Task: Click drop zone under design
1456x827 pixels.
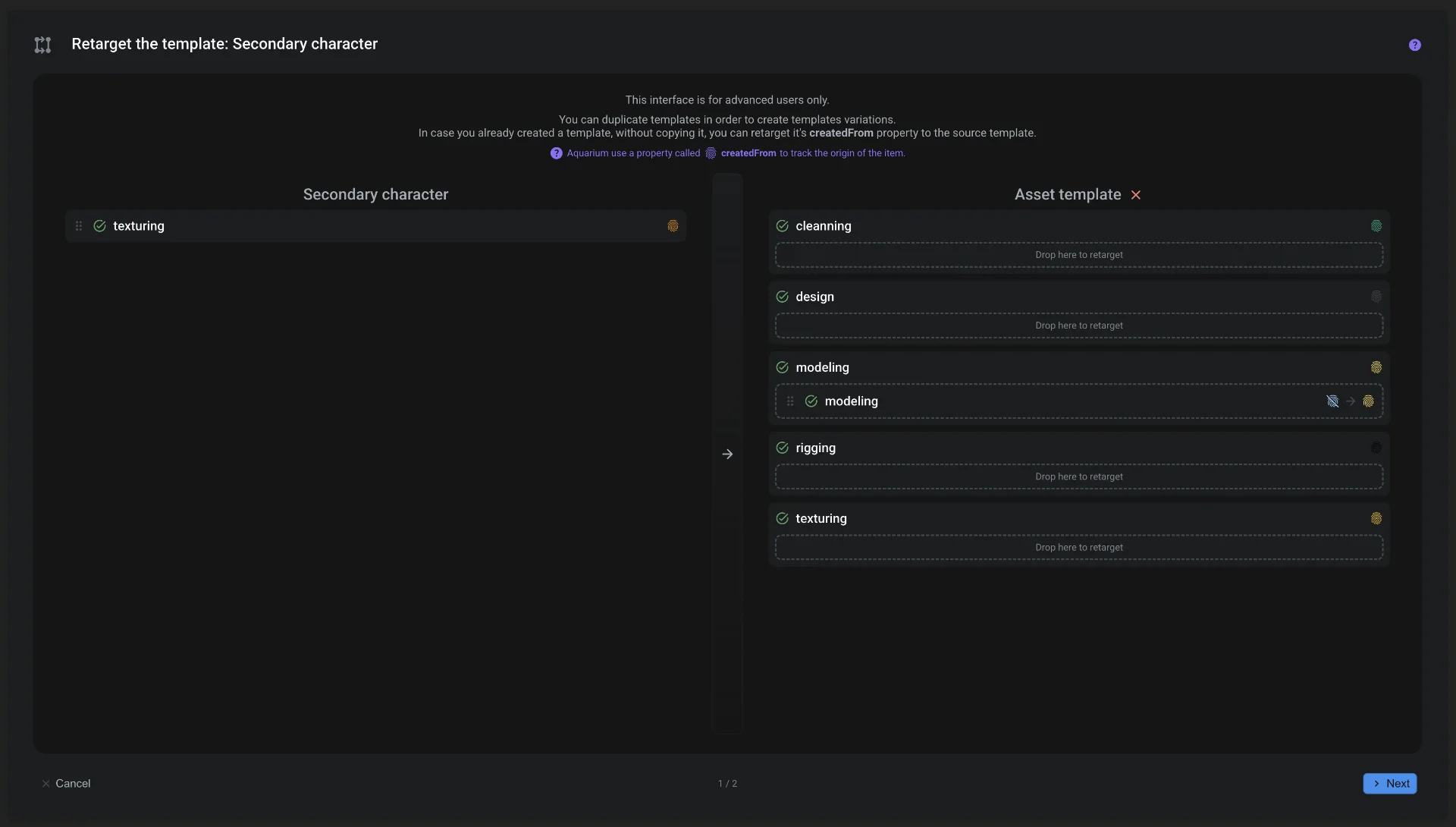Action: (1078, 325)
